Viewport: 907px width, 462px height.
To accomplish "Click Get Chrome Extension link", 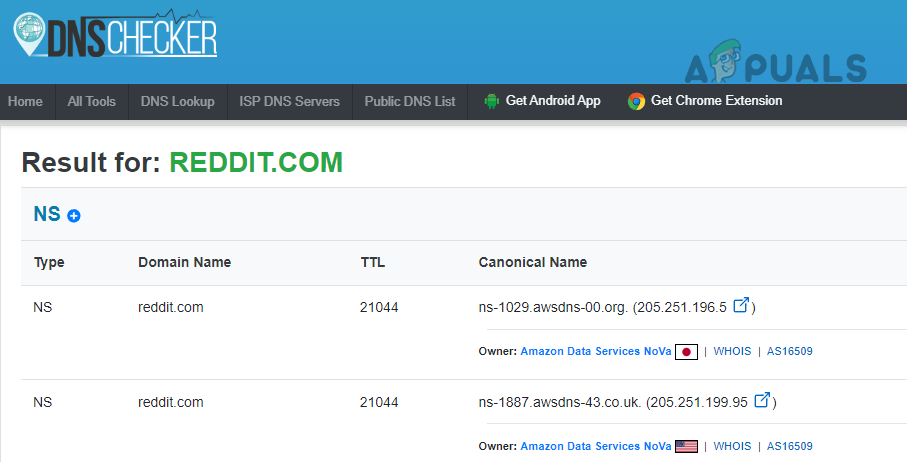I will click(716, 101).
